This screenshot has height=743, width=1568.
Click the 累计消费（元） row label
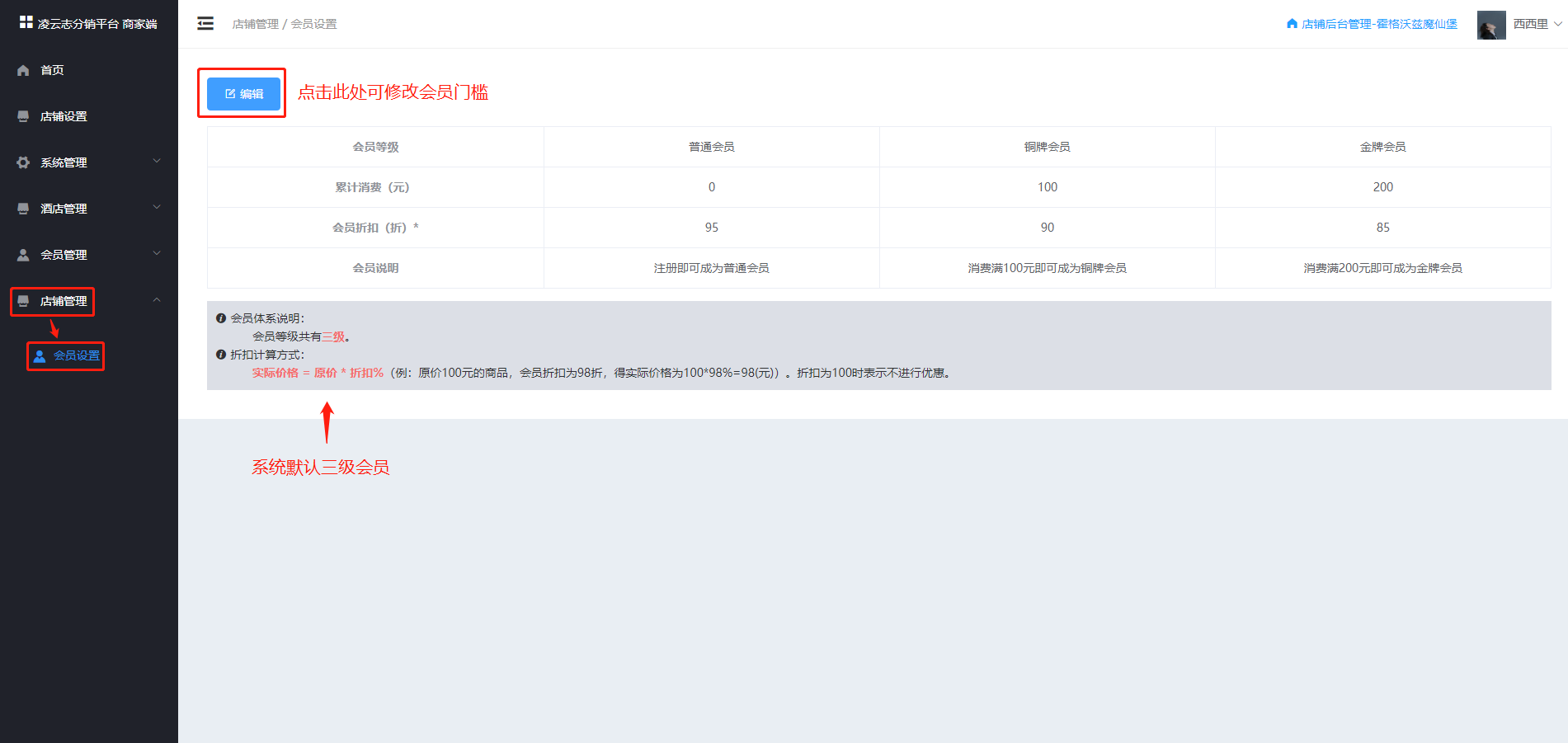coord(375,187)
